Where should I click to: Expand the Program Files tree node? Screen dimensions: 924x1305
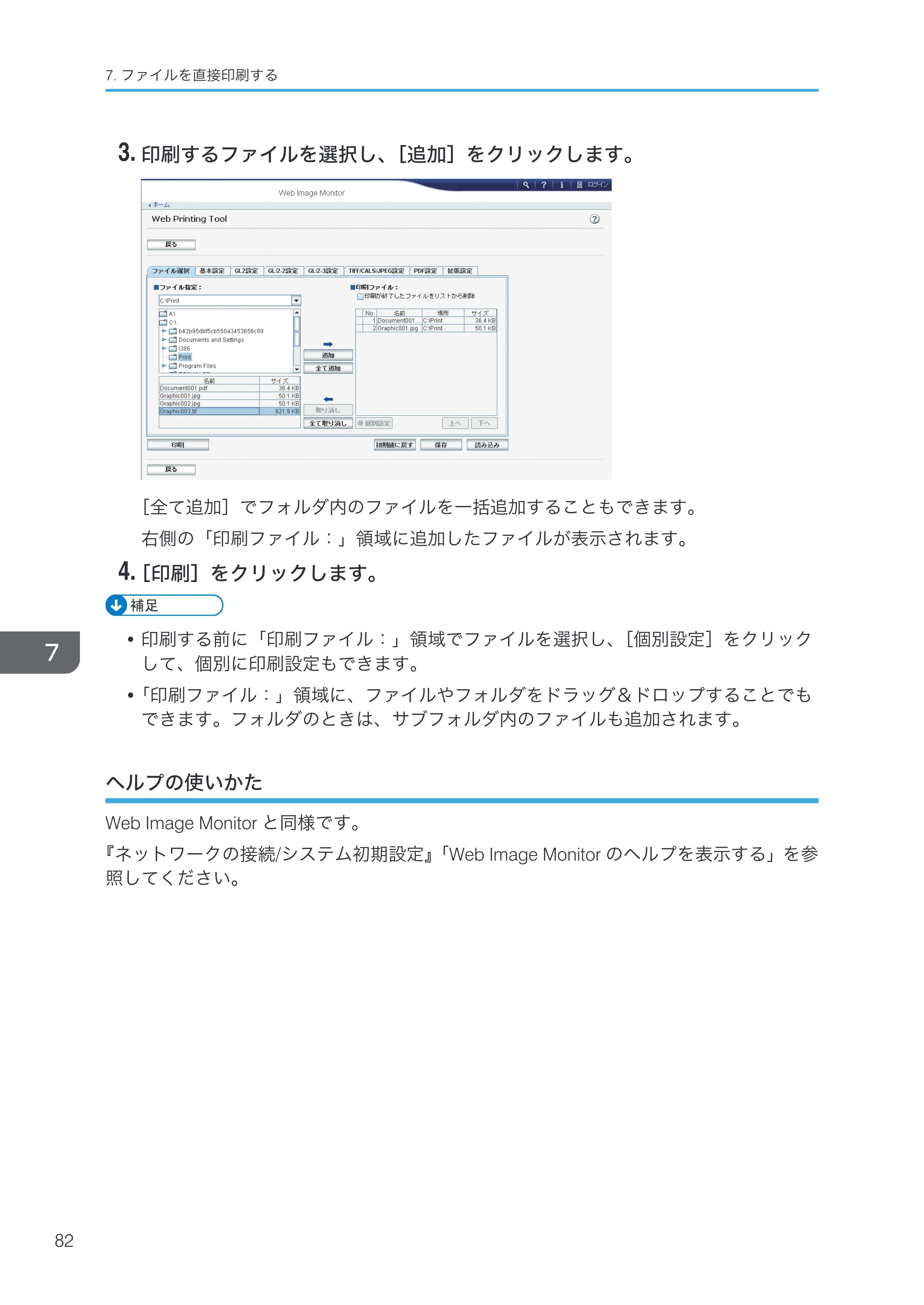(x=164, y=366)
